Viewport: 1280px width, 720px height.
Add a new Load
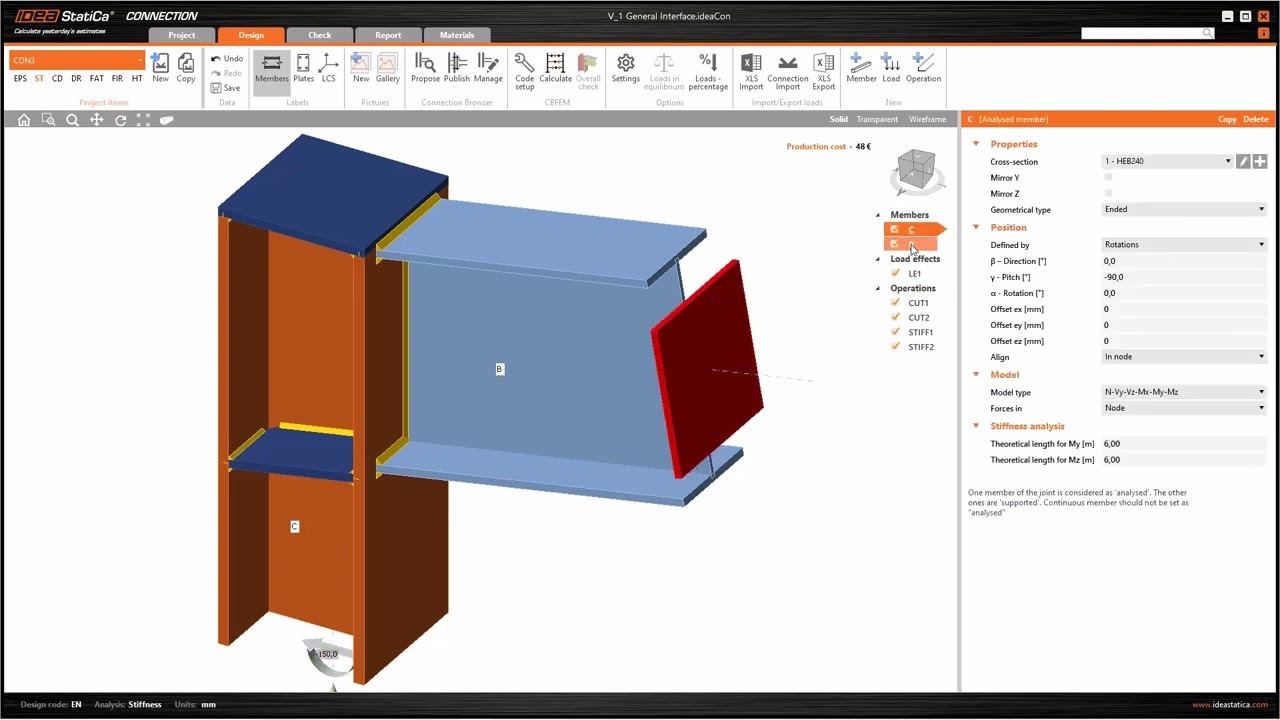pyautogui.click(x=891, y=68)
